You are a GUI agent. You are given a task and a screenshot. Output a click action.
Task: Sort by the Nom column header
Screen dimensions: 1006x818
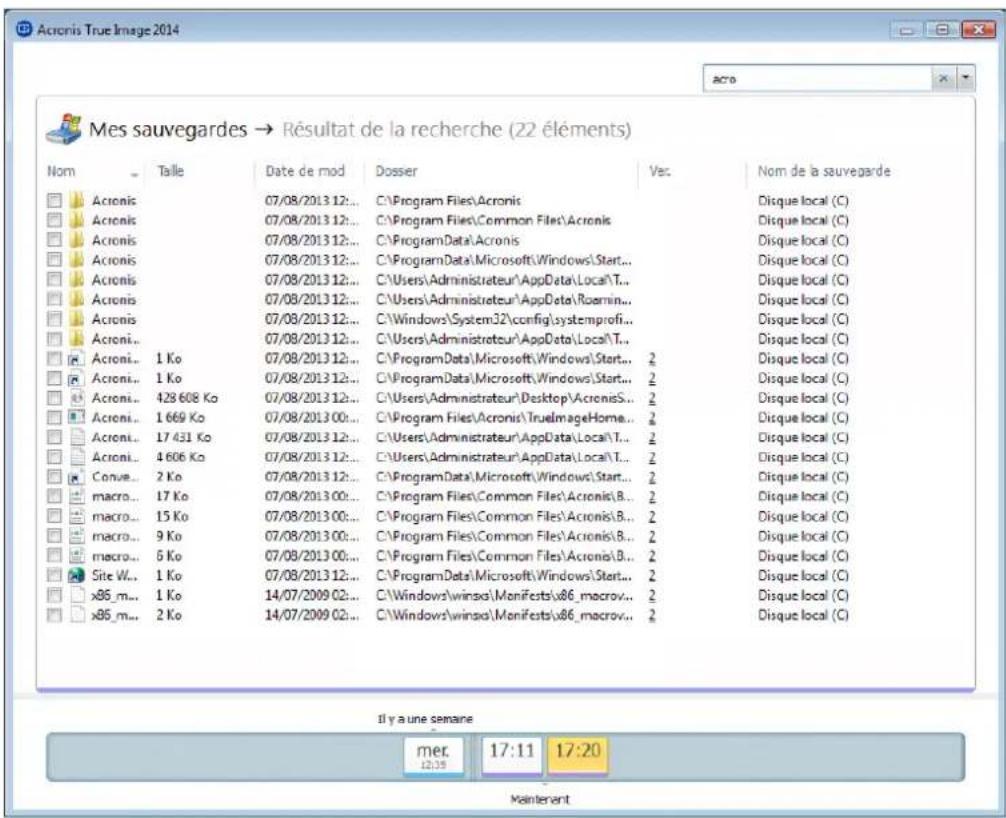click(61, 171)
